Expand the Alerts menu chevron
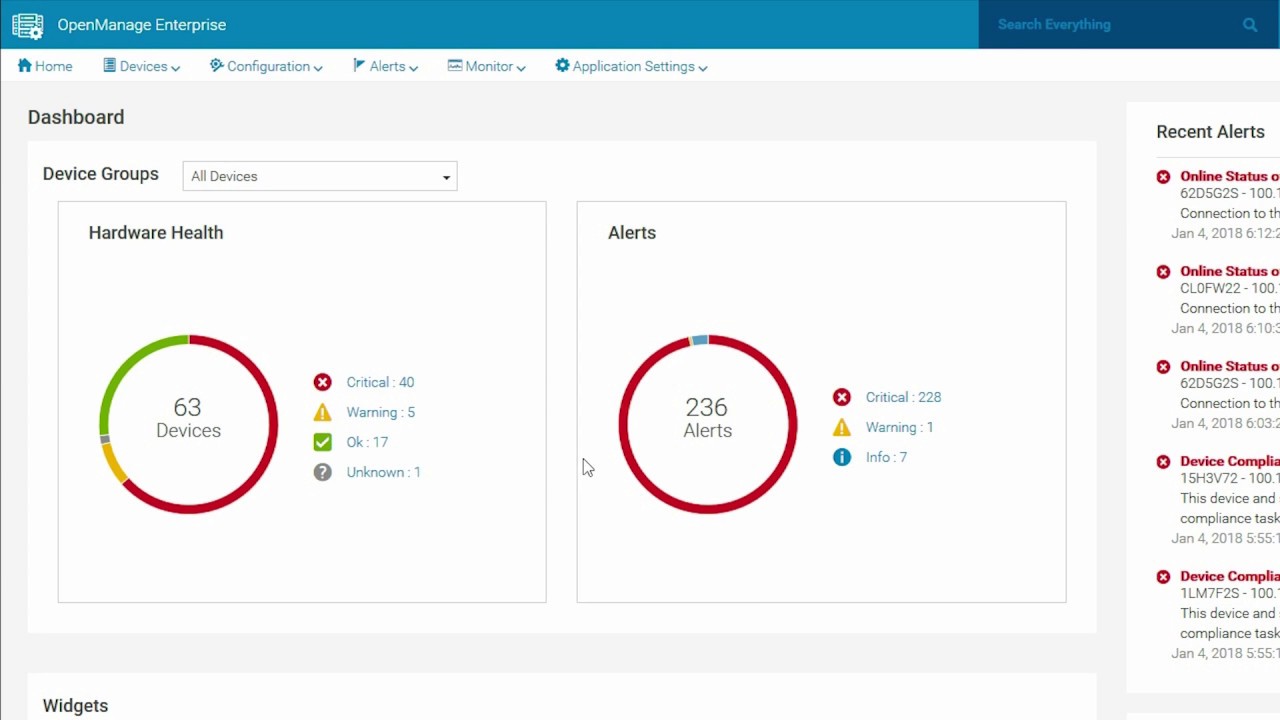This screenshot has height=720, width=1280. point(413,68)
